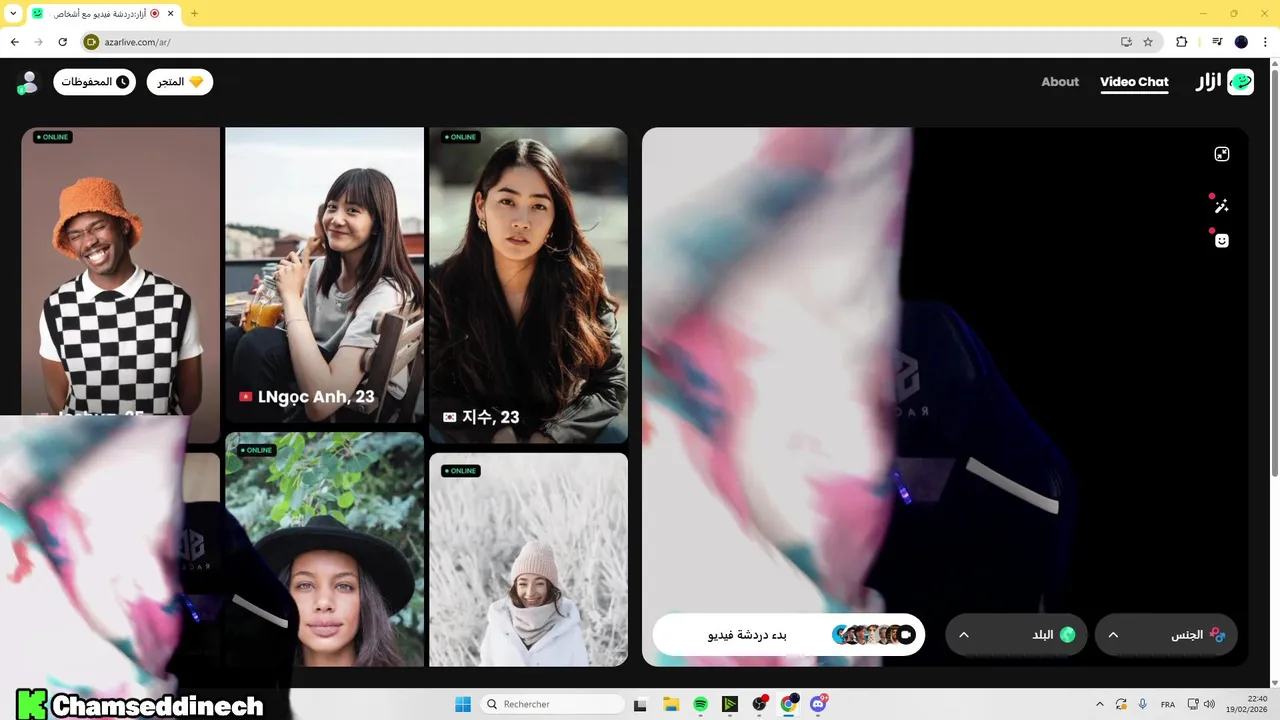Click the browser forward arrow

(39, 42)
